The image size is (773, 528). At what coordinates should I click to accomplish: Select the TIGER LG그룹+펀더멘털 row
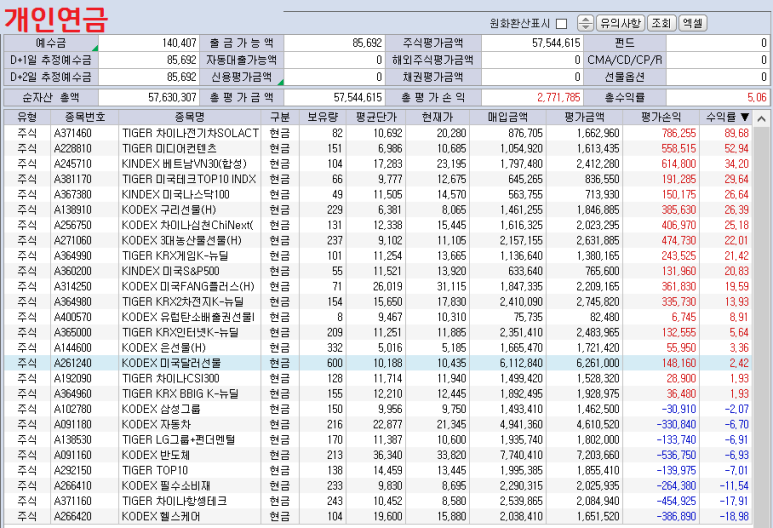click(379, 439)
